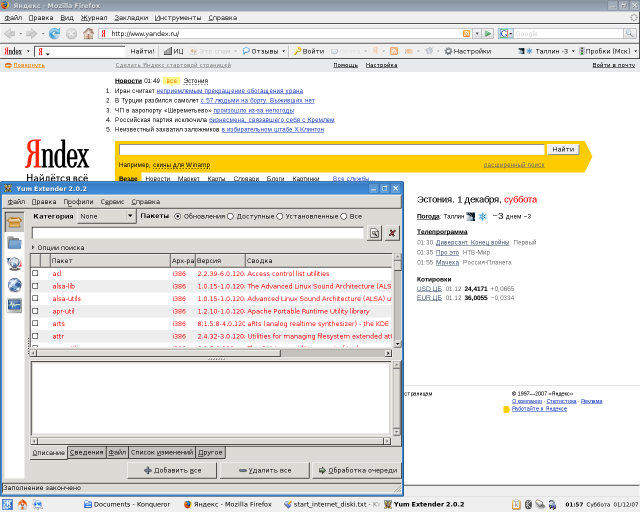The height and width of the screenshot is (512, 640).
Task: Expand Опции поиска section
Action: click(58, 247)
